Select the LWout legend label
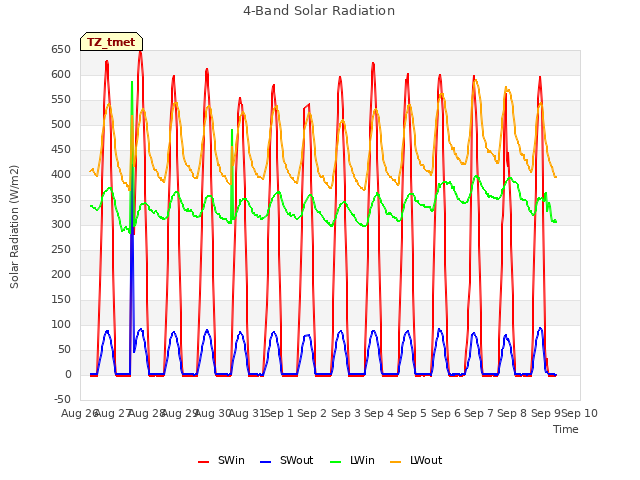 tap(426, 460)
